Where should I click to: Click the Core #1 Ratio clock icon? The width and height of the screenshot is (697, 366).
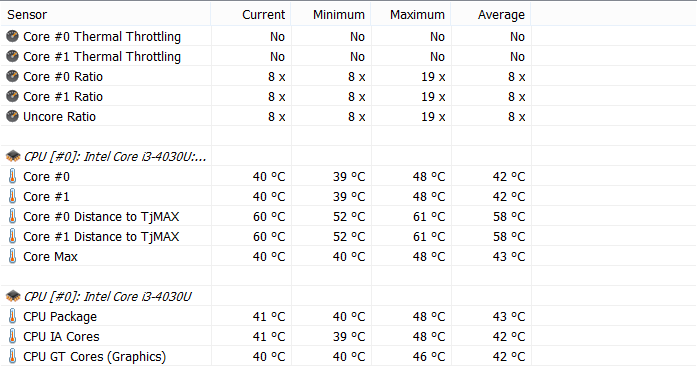coord(12,97)
